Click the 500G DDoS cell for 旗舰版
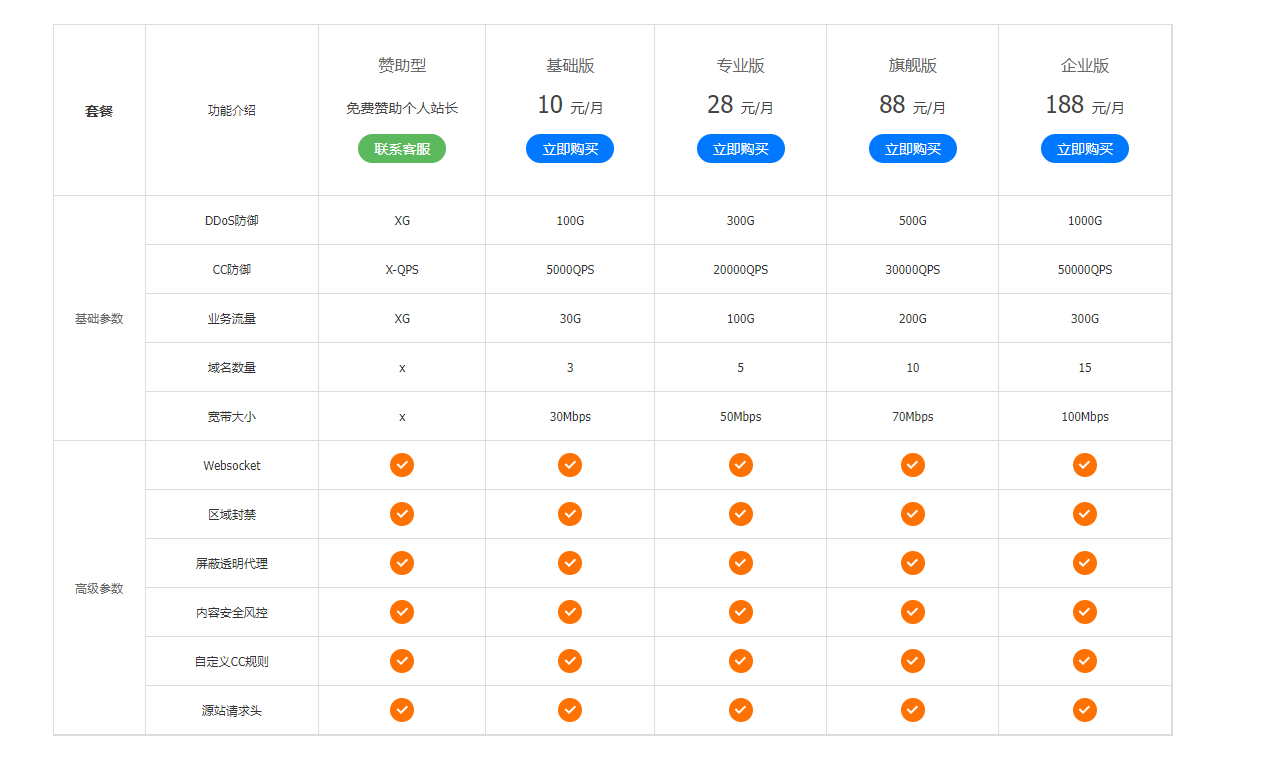 tap(913, 221)
